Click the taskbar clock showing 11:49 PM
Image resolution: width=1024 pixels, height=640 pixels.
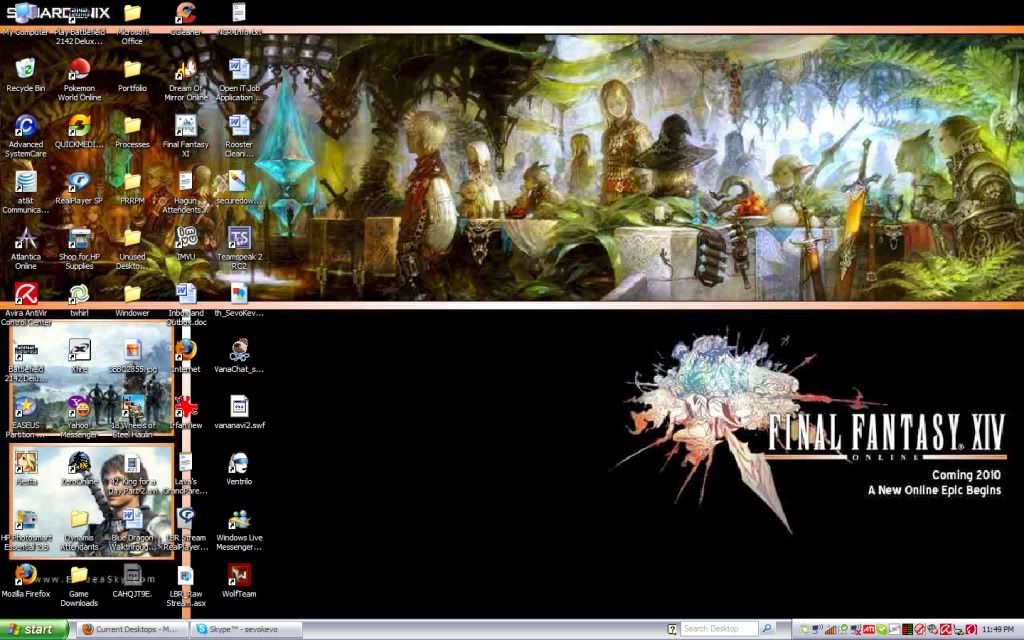click(998, 630)
